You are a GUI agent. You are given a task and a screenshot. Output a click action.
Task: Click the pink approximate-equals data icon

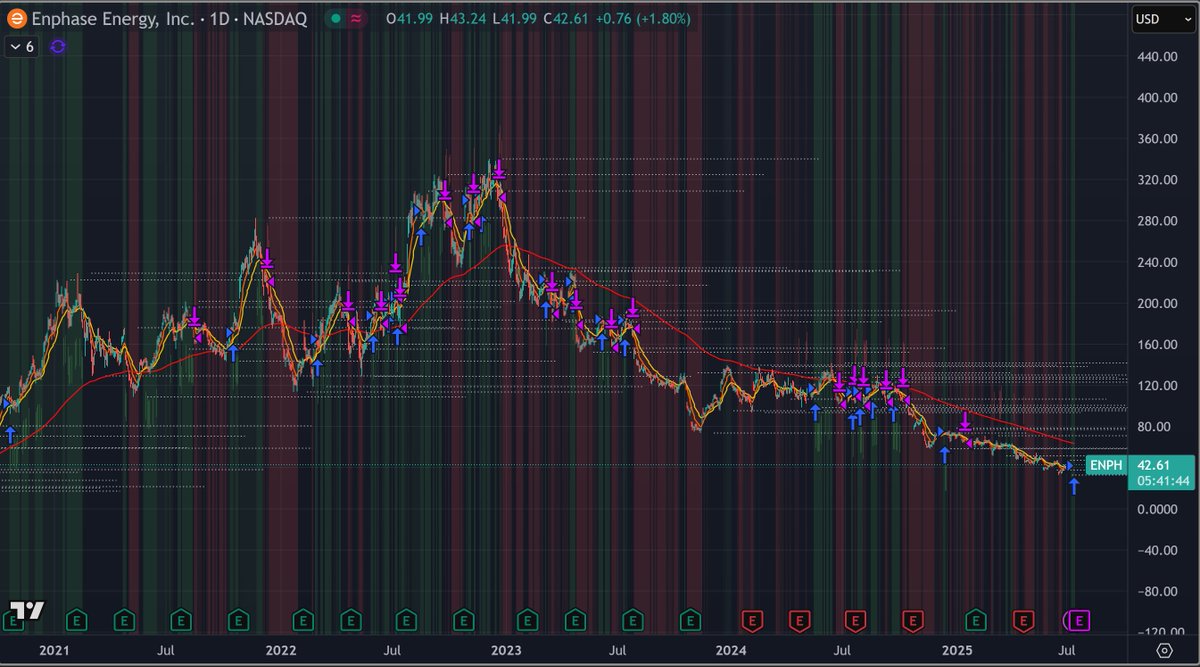(356, 18)
